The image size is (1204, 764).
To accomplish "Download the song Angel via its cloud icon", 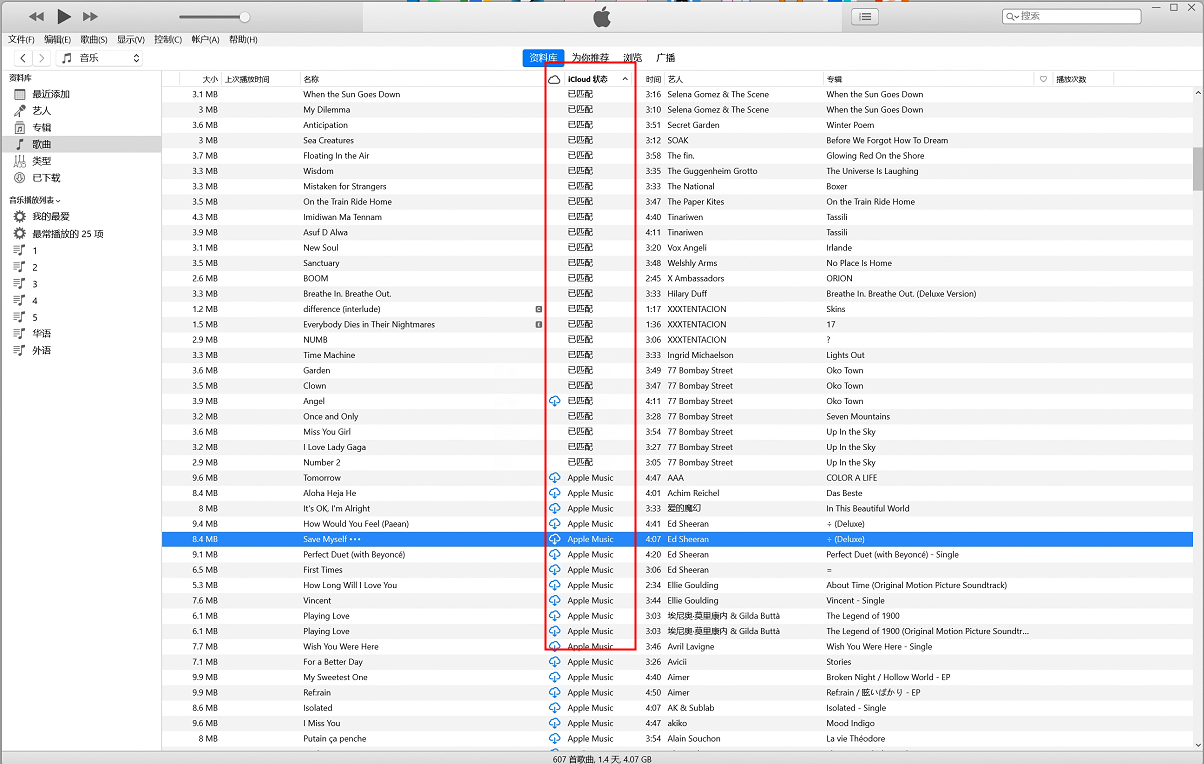I will 554,401.
